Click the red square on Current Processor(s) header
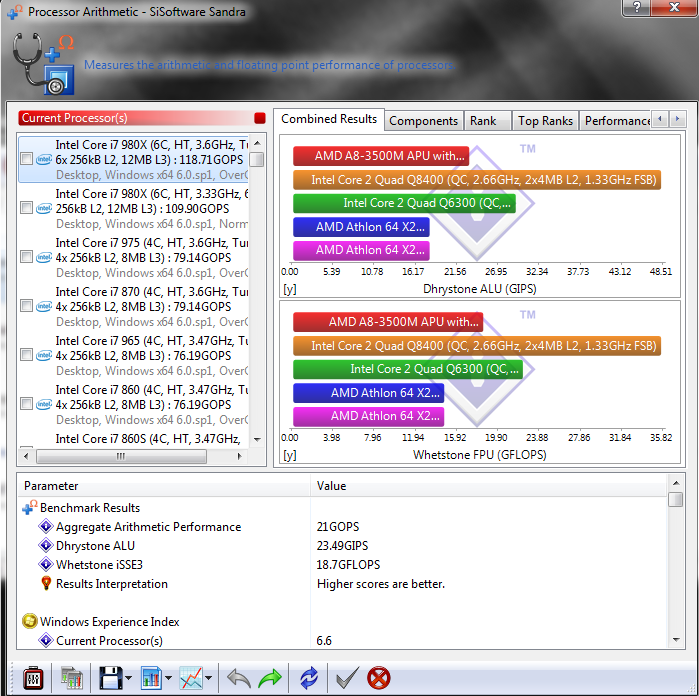Viewport: 699px width, 696px height. 259,118
